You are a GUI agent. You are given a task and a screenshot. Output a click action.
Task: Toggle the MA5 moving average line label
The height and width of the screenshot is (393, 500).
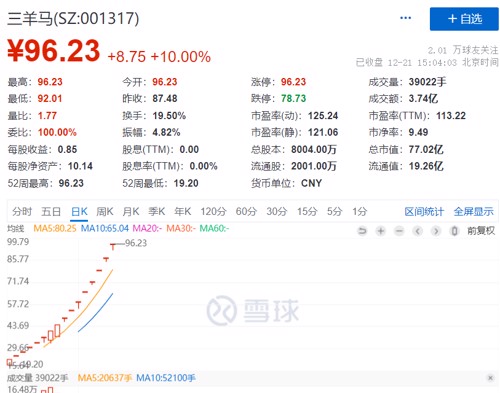tap(55, 229)
